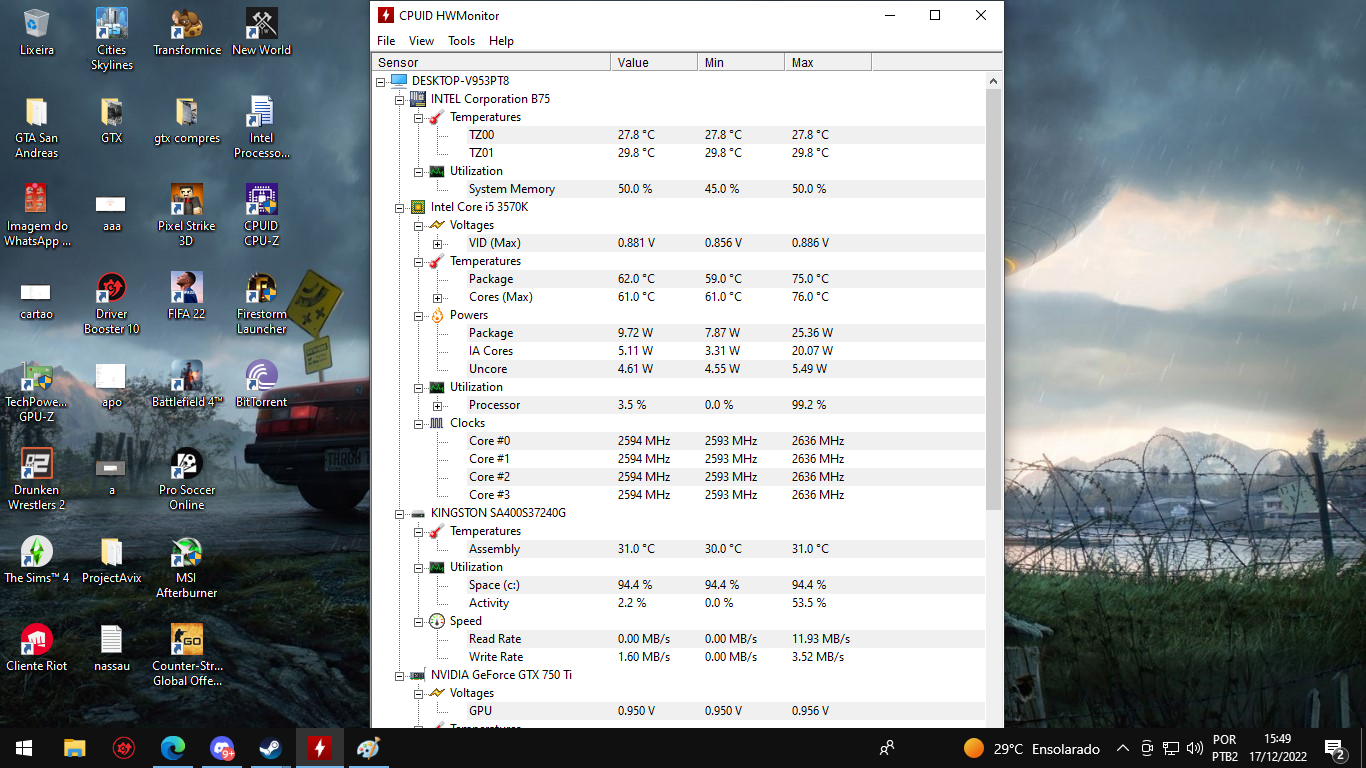
Task: Open the 15:49 clock and calendar
Action: [1277, 747]
